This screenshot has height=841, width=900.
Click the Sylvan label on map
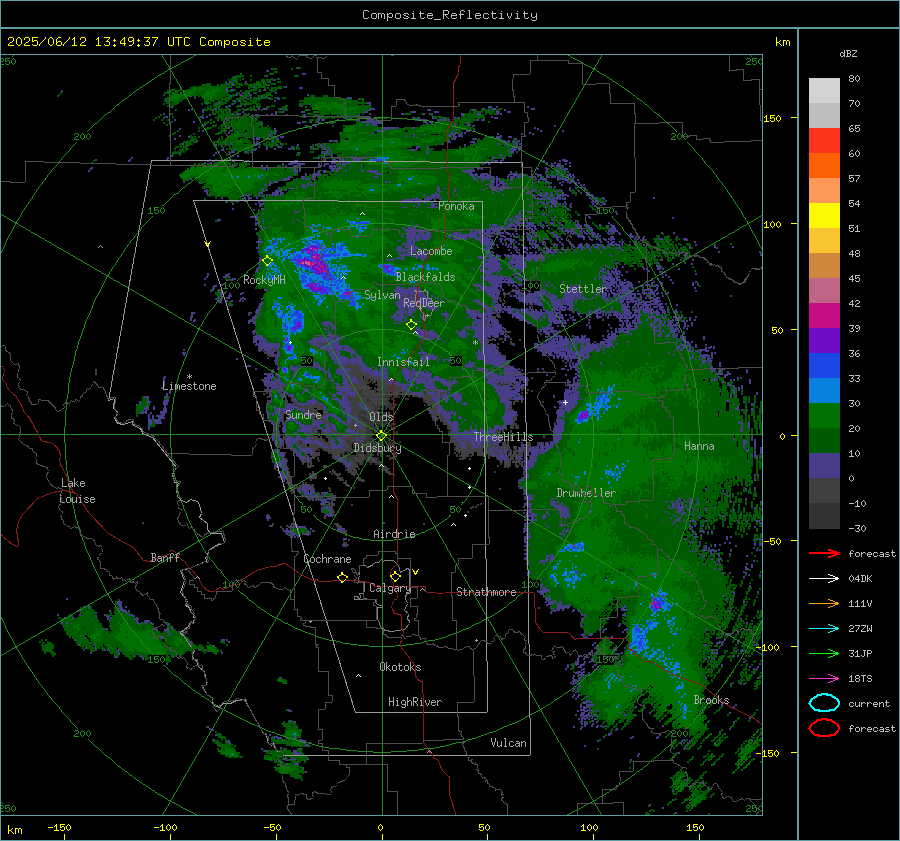point(382,295)
